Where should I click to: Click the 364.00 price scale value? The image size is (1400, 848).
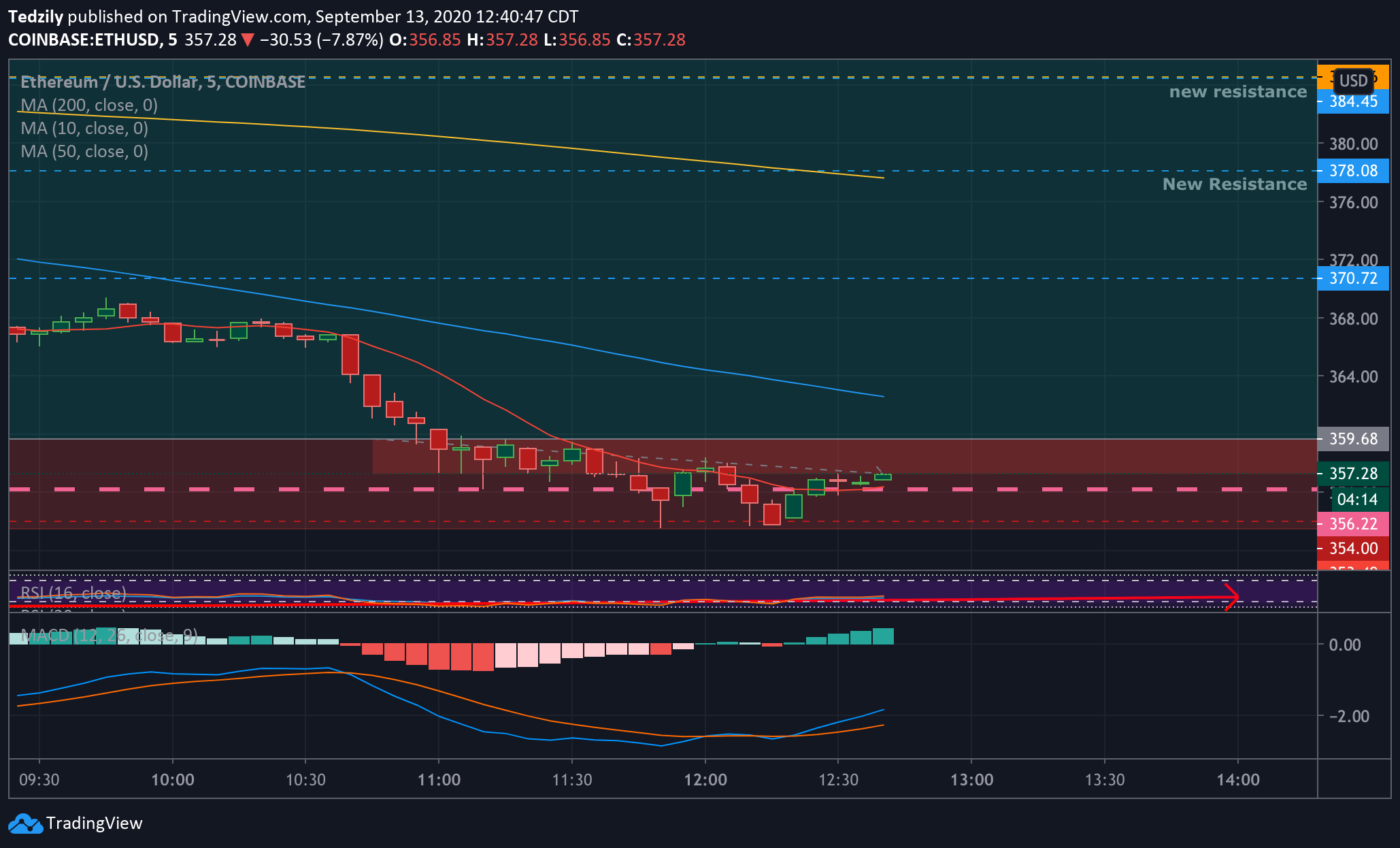(x=1353, y=377)
